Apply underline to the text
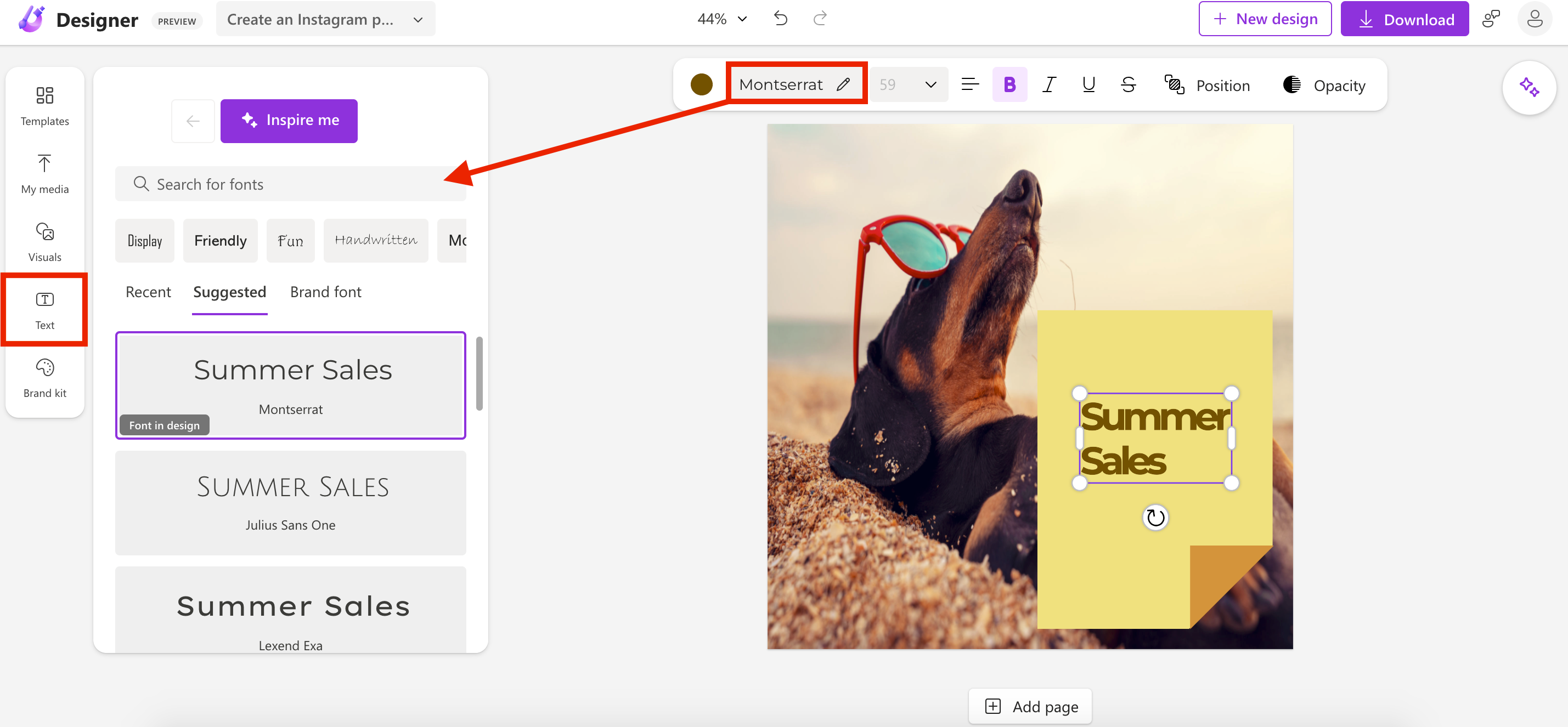The height and width of the screenshot is (727, 1568). point(1088,84)
